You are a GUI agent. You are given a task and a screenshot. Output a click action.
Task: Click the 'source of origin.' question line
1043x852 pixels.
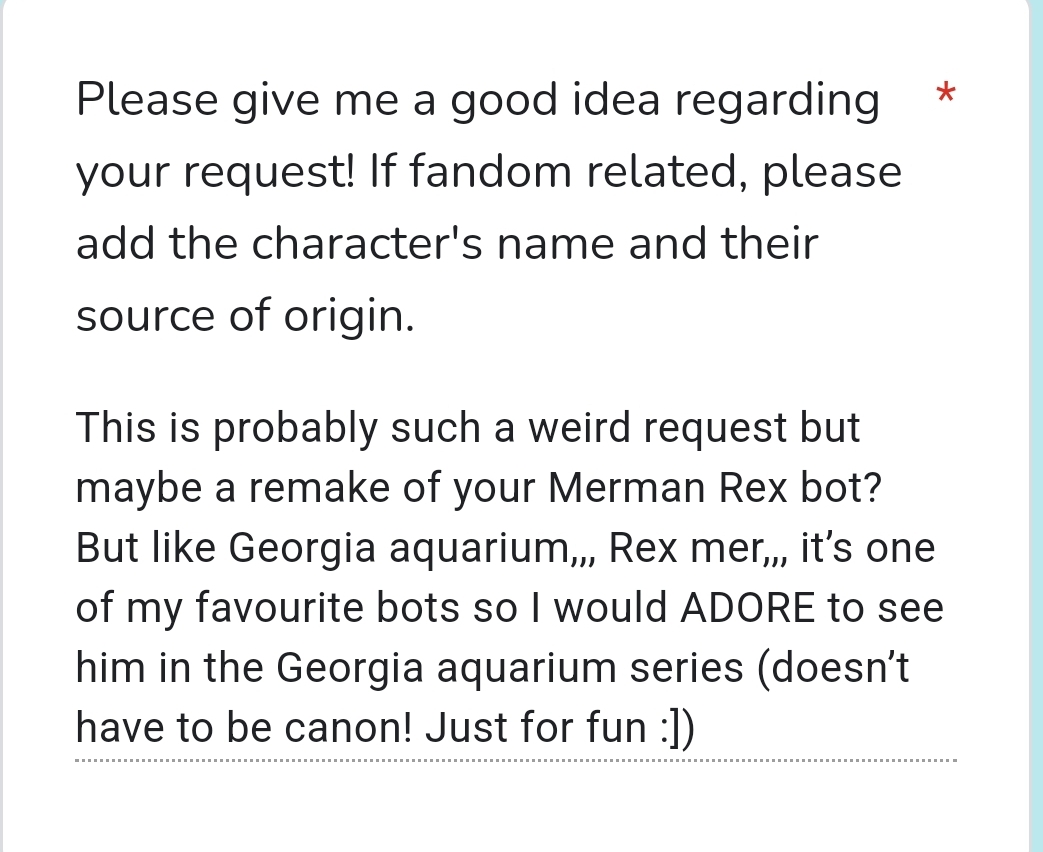(245, 315)
